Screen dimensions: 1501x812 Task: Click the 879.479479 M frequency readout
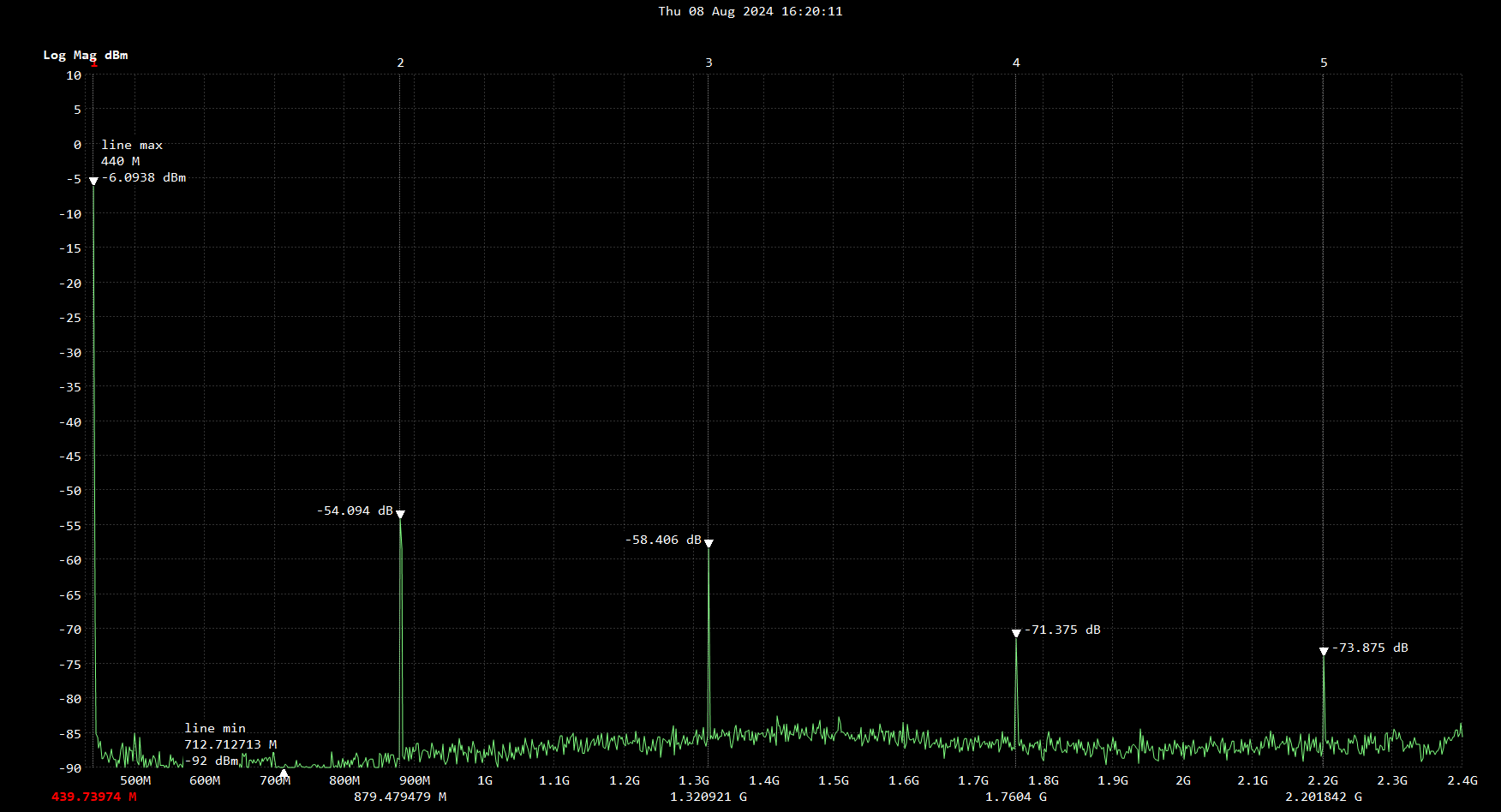click(400, 797)
